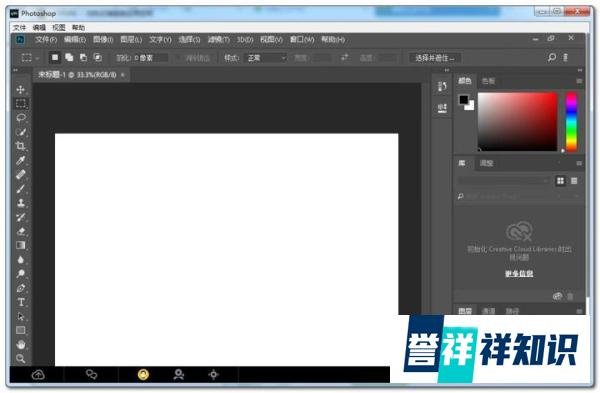Open the Color panel flyout menu
The height and width of the screenshot is (393, 600).
(579, 81)
